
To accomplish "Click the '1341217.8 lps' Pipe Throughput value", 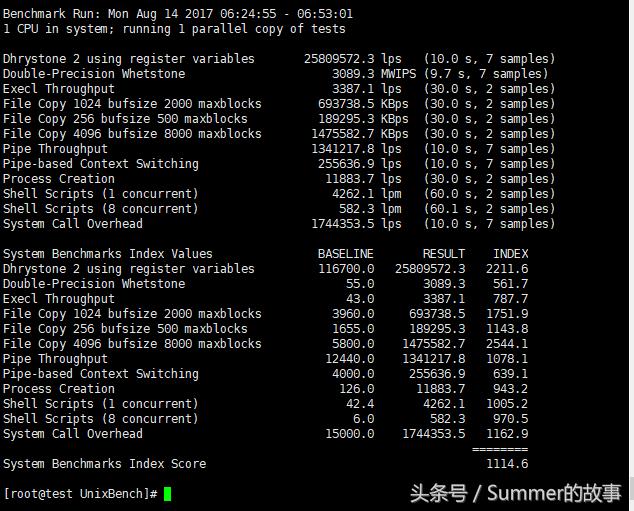I will coord(356,149).
